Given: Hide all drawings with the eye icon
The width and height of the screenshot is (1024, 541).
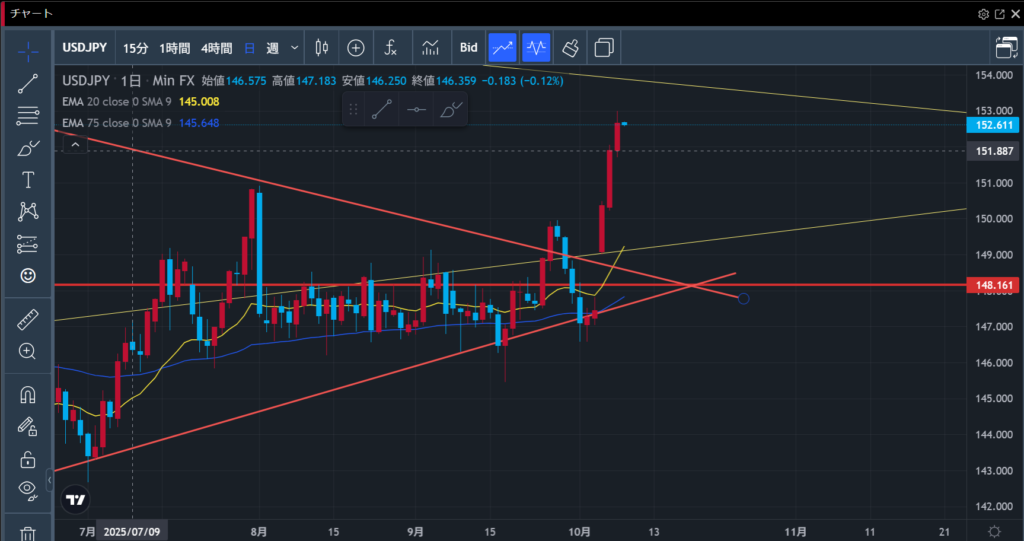Looking at the screenshot, I should tap(28, 489).
